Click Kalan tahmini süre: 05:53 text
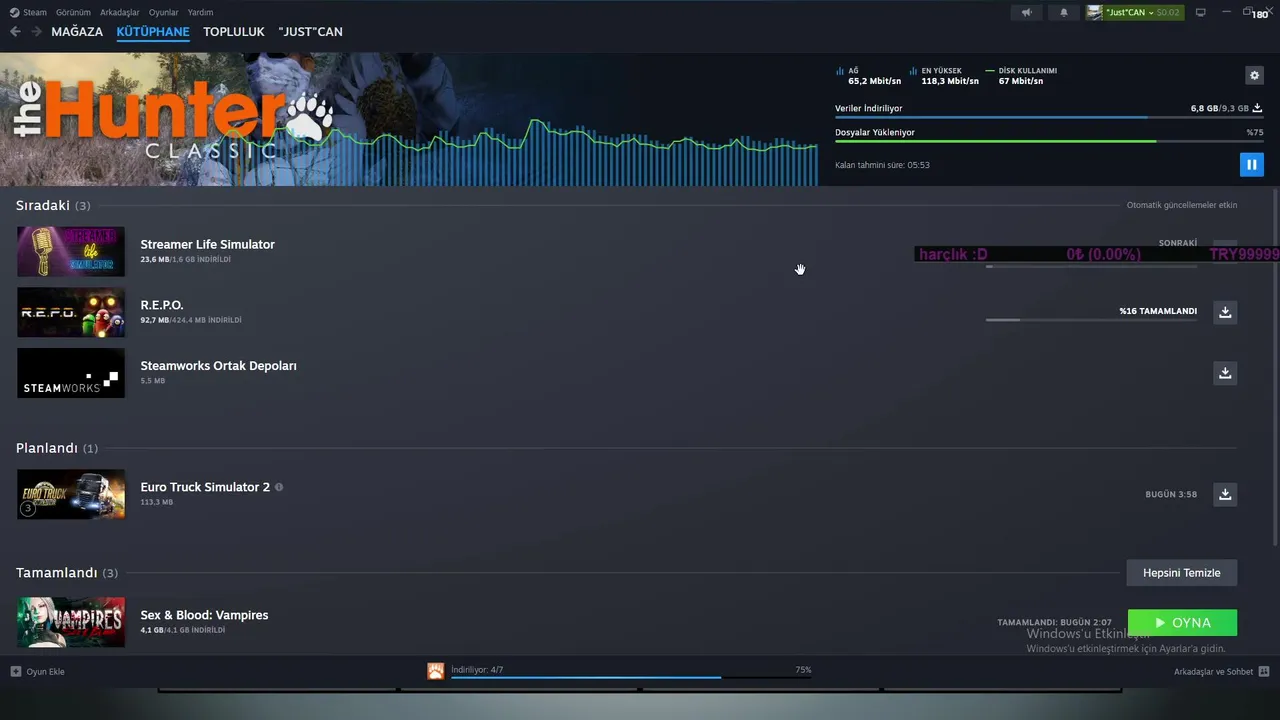Screen dimensions: 1280x720 882,165
